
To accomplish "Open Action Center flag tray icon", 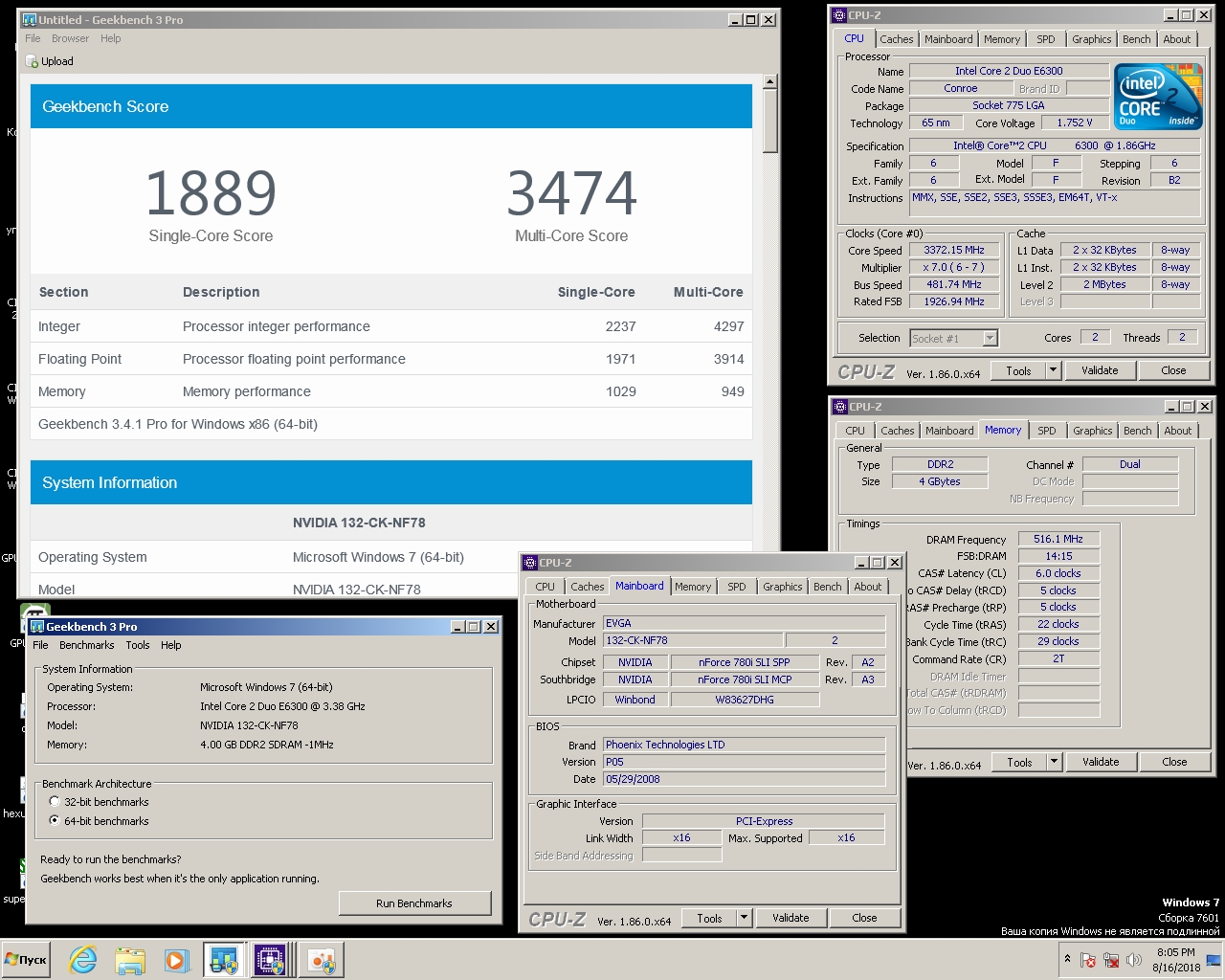I will pyautogui.click(x=1088, y=959).
